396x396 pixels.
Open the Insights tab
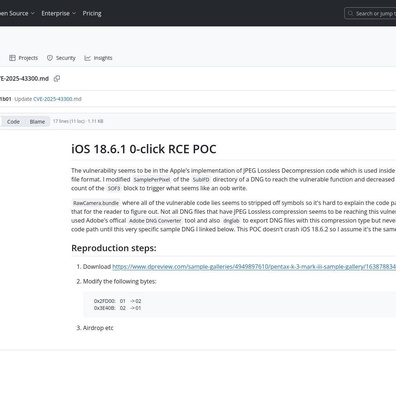point(98,58)
